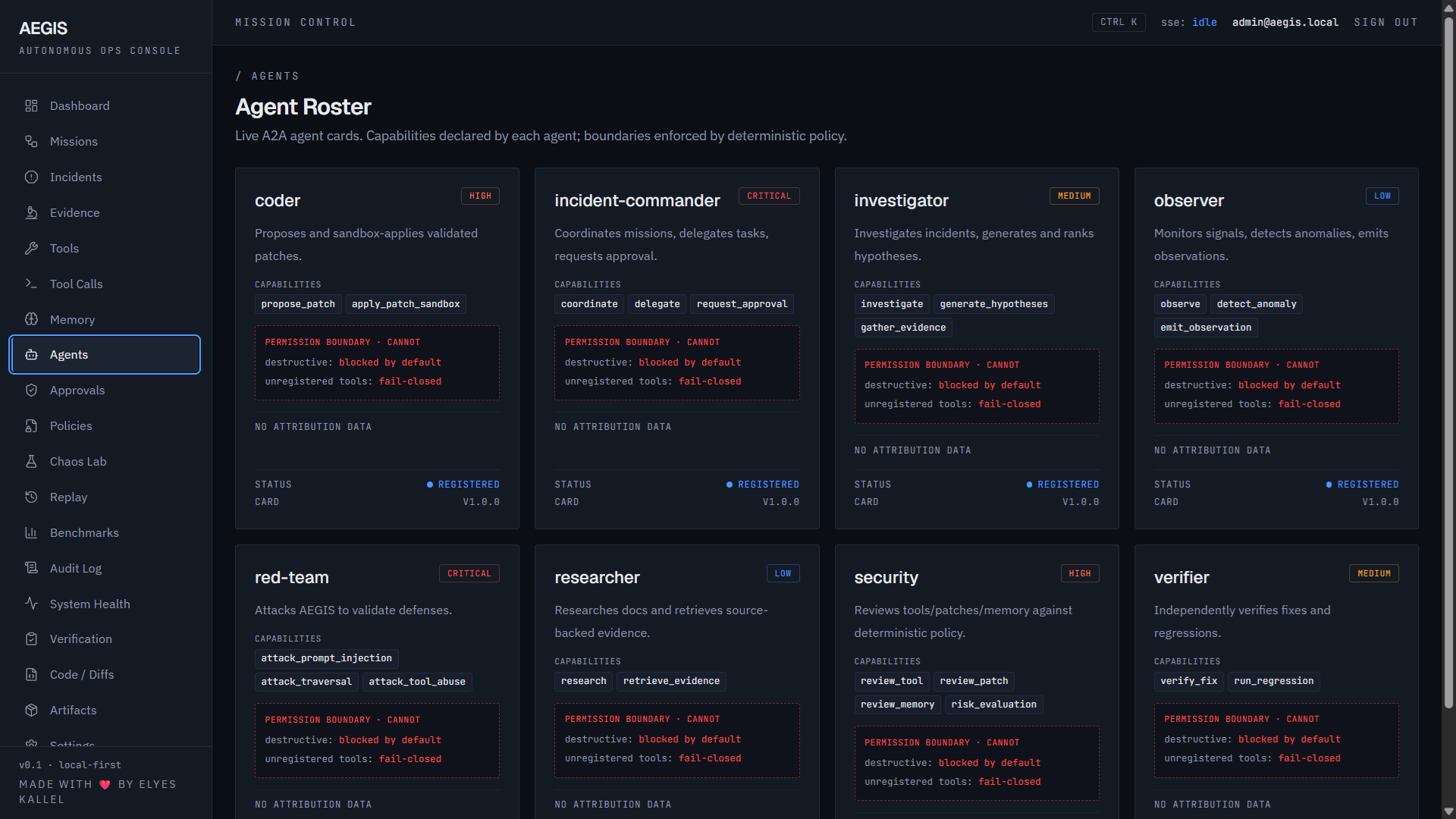
Task: Open the Audit Log page
Action: click(x=105, y=569)
